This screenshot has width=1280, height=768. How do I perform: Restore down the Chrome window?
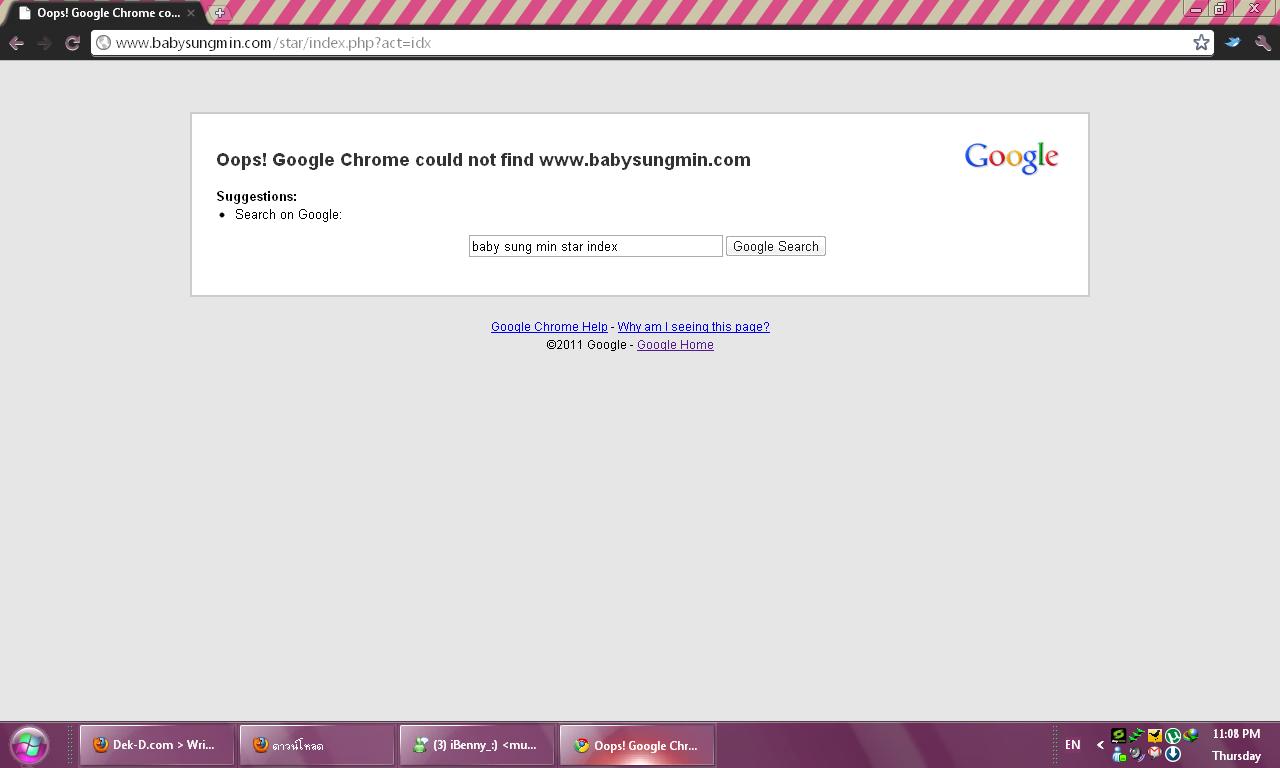(1220, 8)
